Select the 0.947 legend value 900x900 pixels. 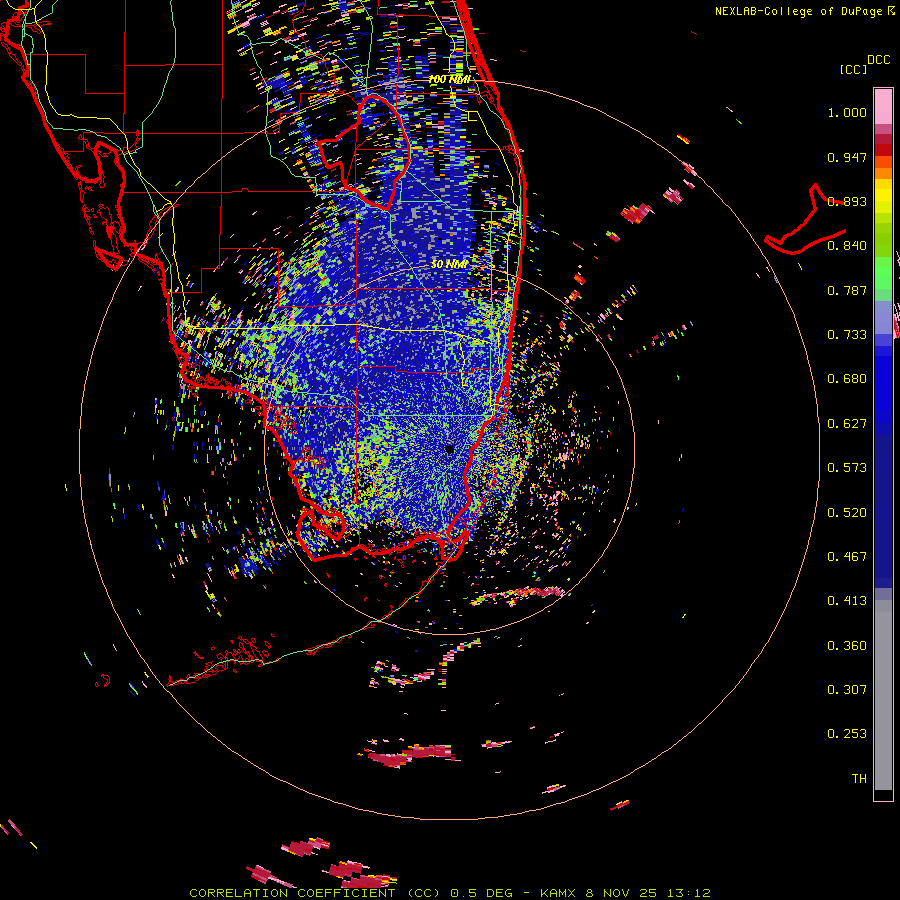click(x=847, y=157)
